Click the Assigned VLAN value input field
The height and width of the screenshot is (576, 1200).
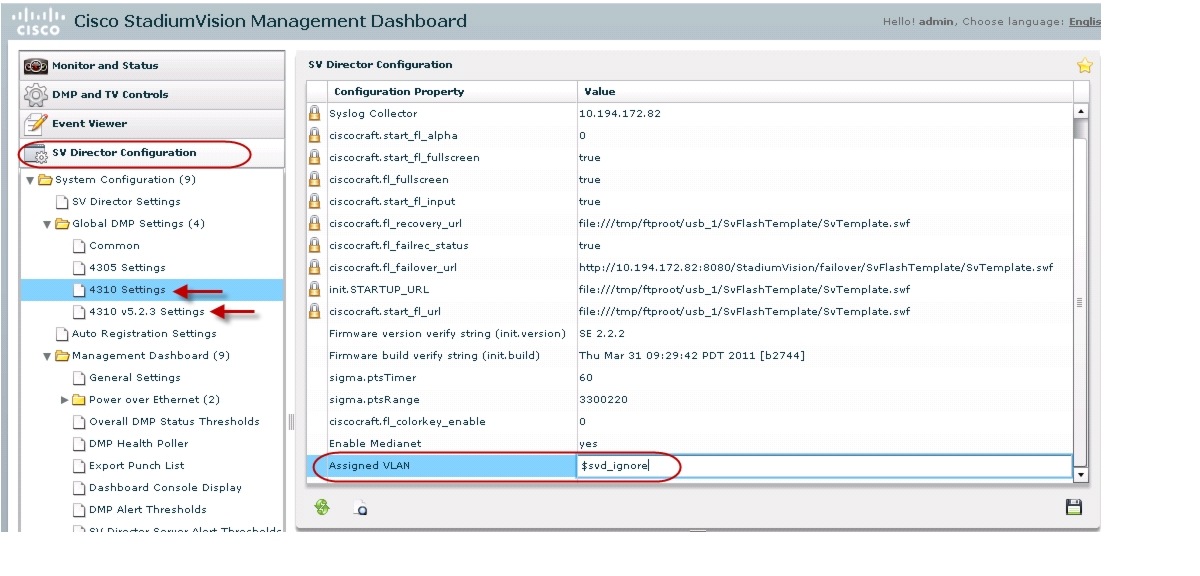[825, 466]
